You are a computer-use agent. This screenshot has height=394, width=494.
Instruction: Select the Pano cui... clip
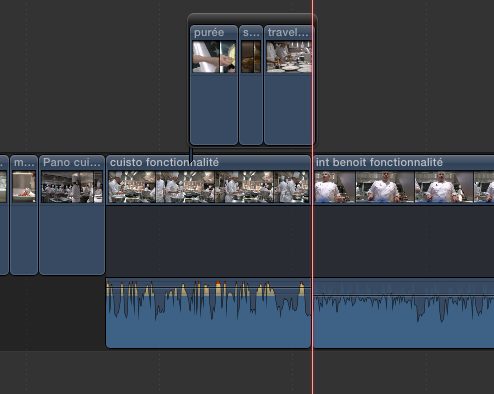[72, 215]
